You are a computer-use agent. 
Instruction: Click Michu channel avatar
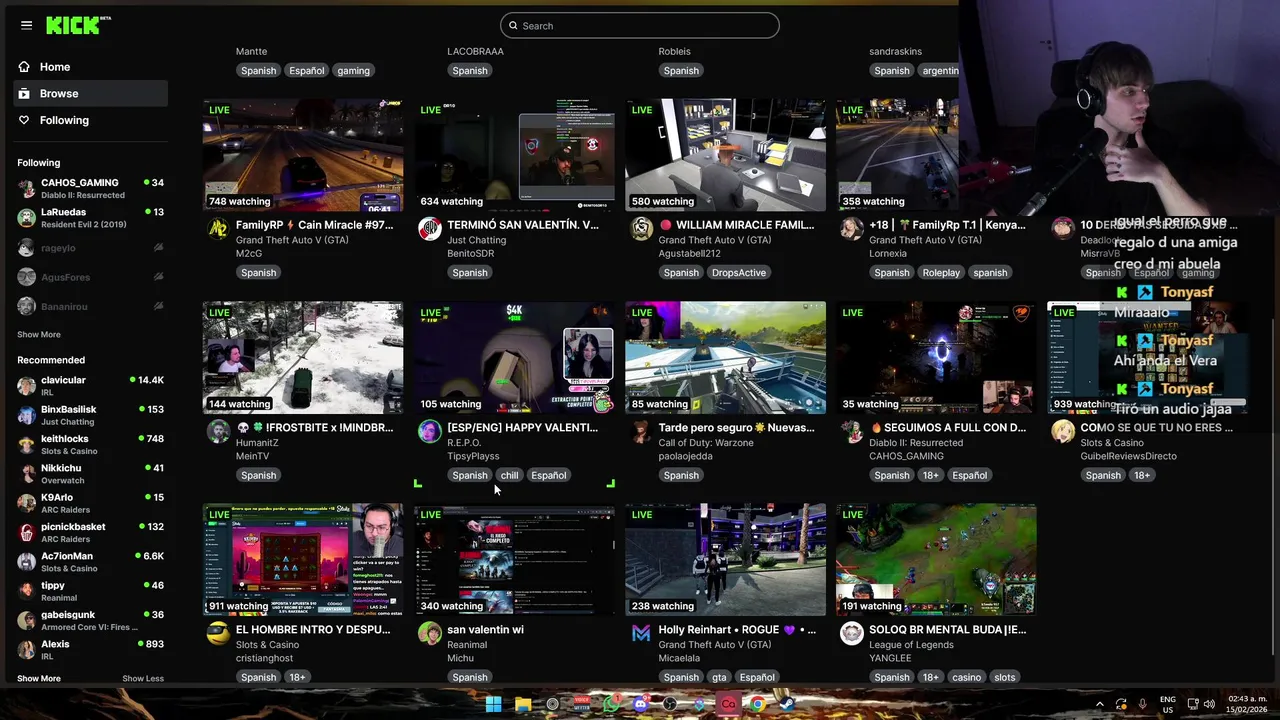click(429, 634)
